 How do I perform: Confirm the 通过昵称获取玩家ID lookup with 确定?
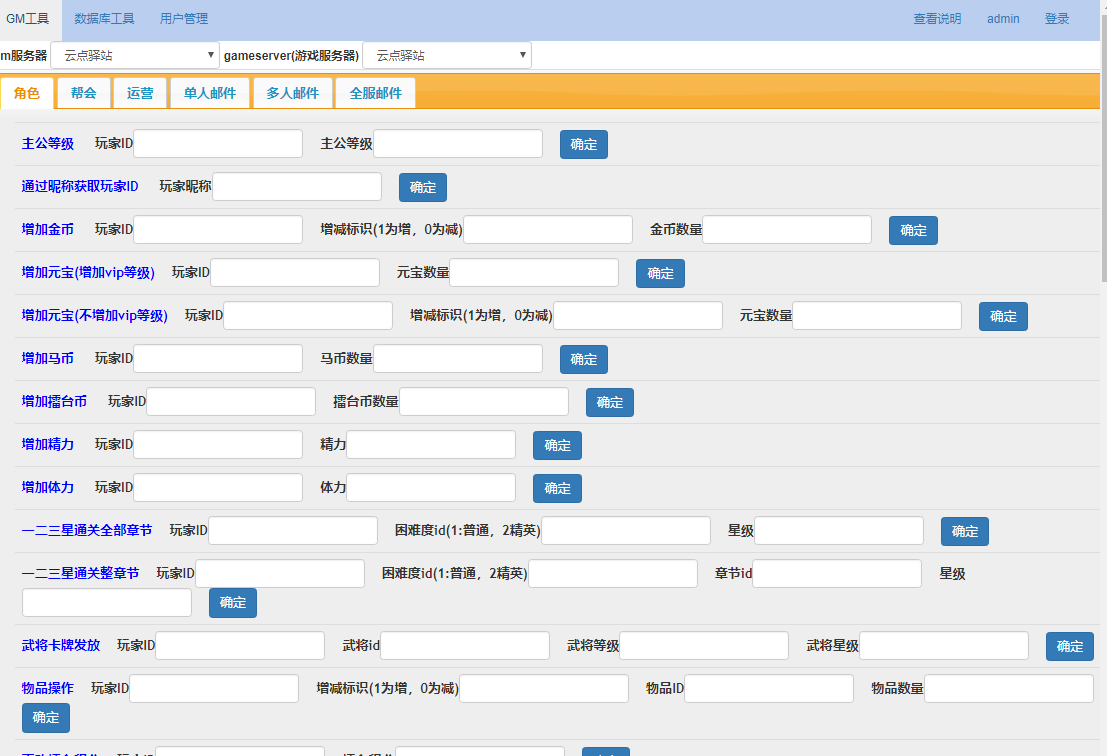(x=422, y=188)
